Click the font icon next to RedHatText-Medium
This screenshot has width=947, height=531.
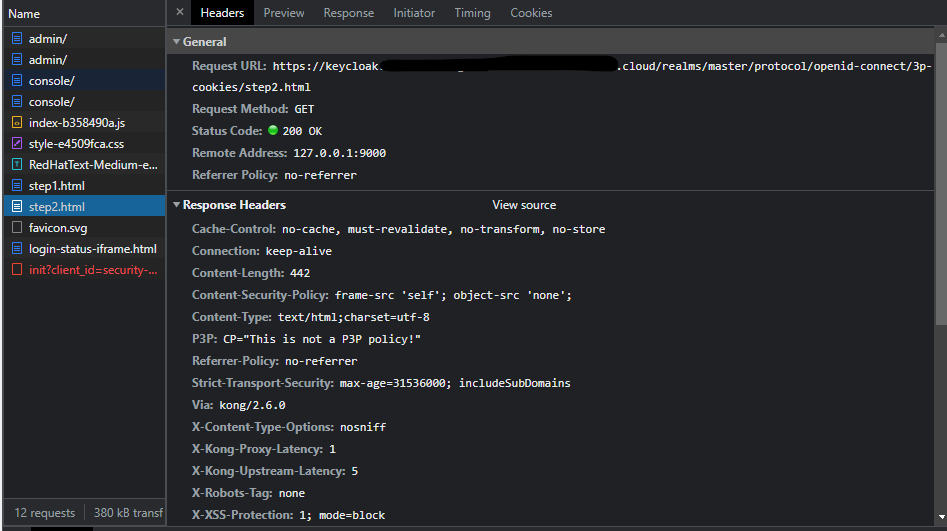[17, 164]
